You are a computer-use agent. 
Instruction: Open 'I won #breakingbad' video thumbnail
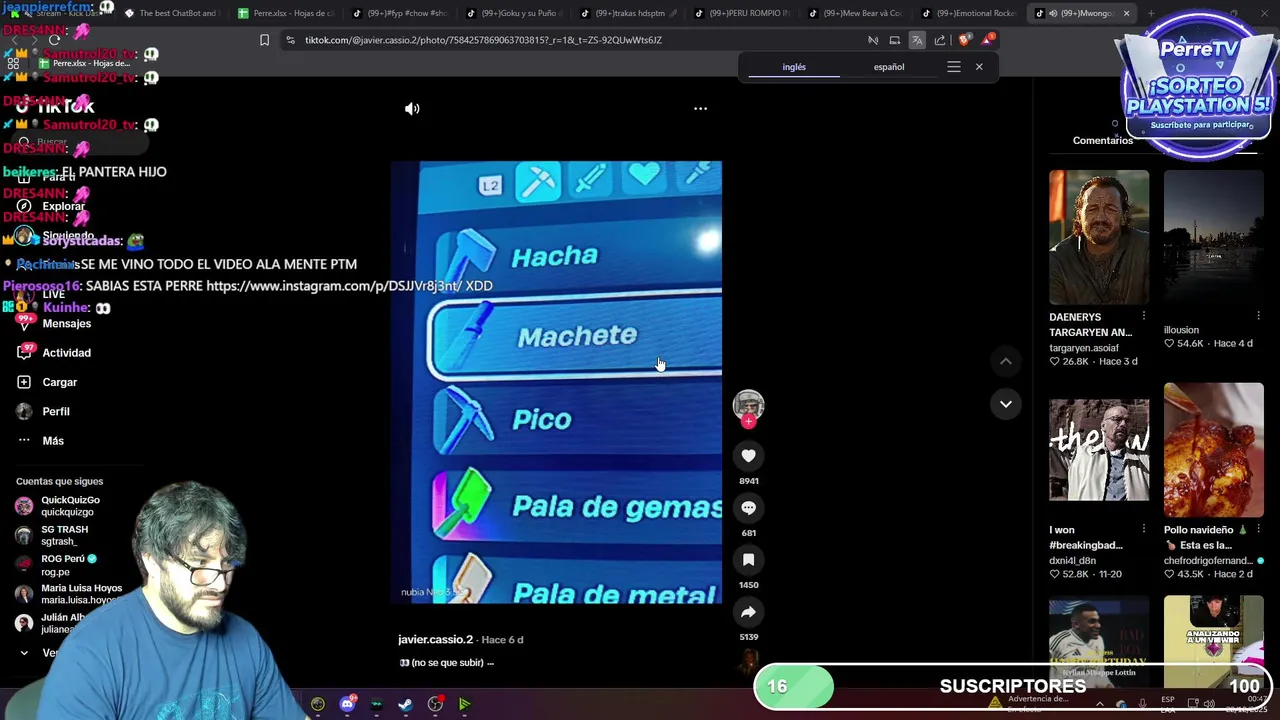tap(1099, 450)
